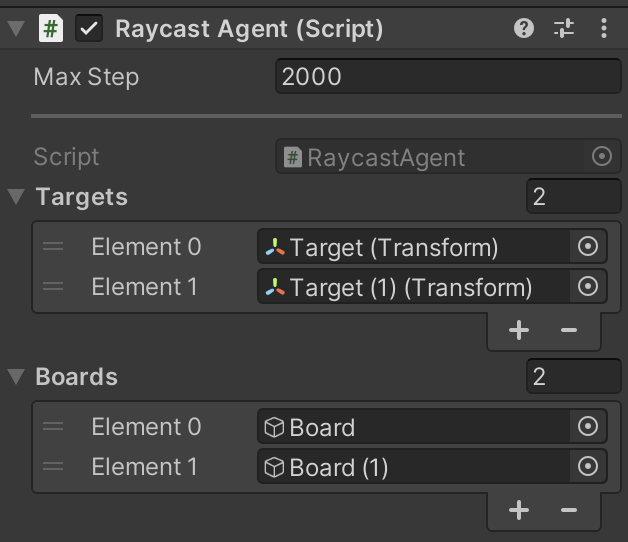Collapse the Raycast Agent component foldout
This screenshot has height=542, width=628.
pyautogui.click(x=16, y=28)
